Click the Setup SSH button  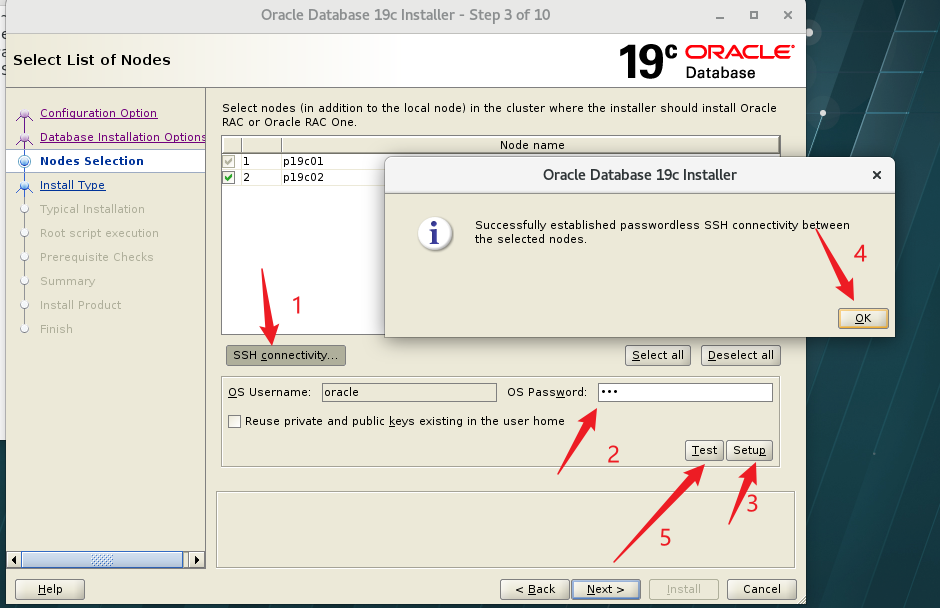click(x=749, y=450)
